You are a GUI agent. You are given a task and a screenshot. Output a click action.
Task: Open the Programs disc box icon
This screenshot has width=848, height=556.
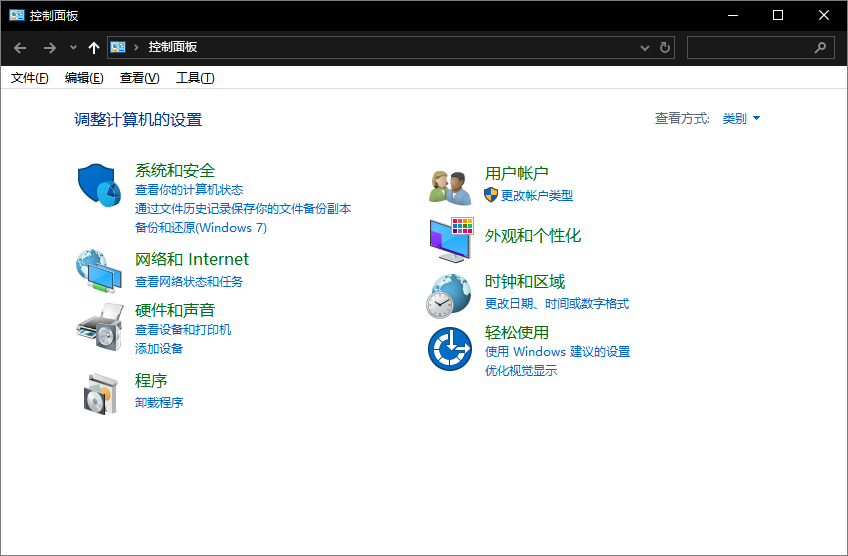(101, 394)
